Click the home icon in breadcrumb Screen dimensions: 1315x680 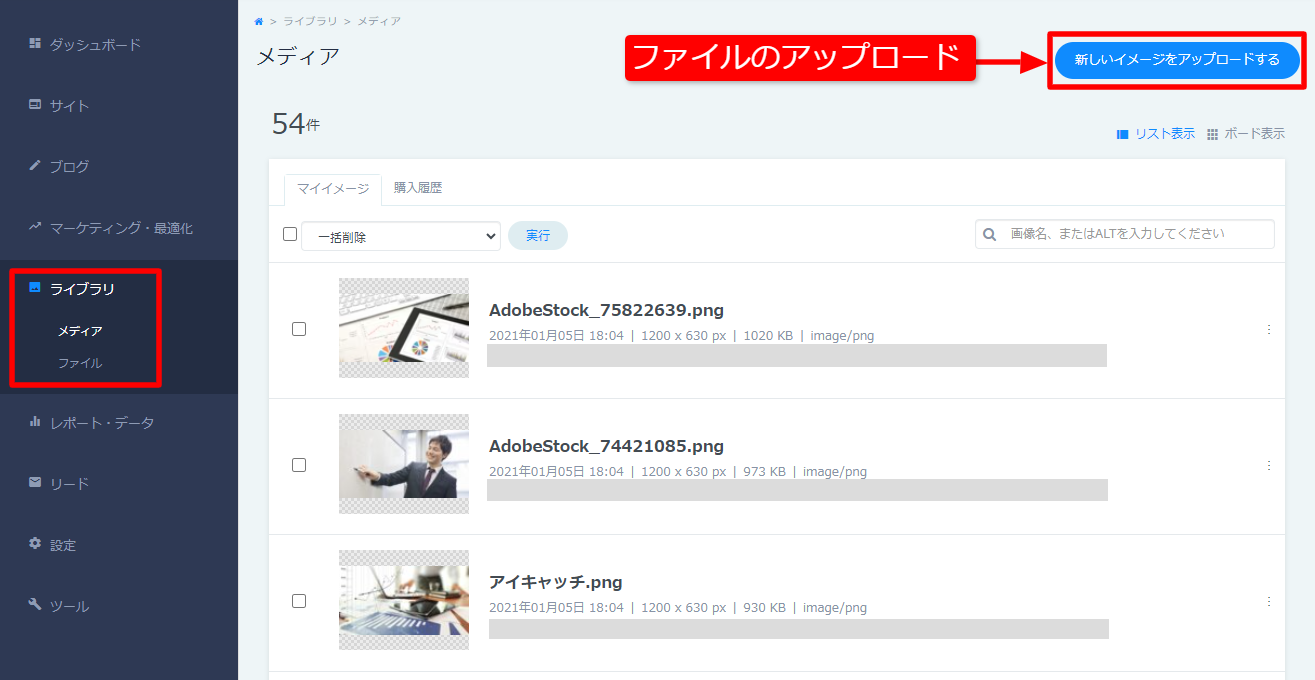click(x=260, y=21)
